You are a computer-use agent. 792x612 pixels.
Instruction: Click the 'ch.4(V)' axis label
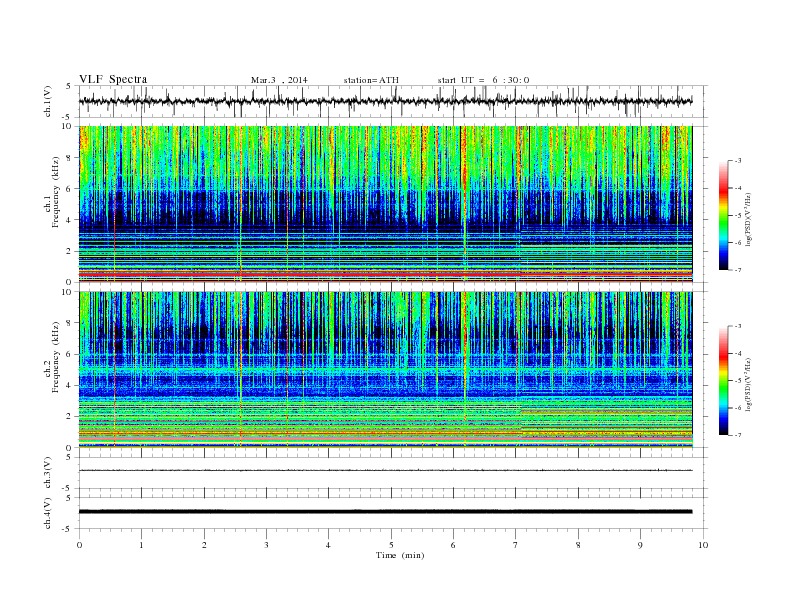48,513
